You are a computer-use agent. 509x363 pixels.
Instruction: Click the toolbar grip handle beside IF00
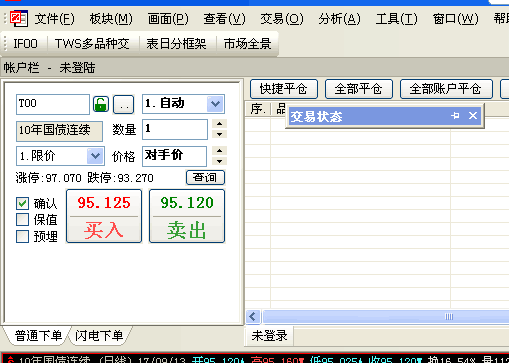[5, 44]
